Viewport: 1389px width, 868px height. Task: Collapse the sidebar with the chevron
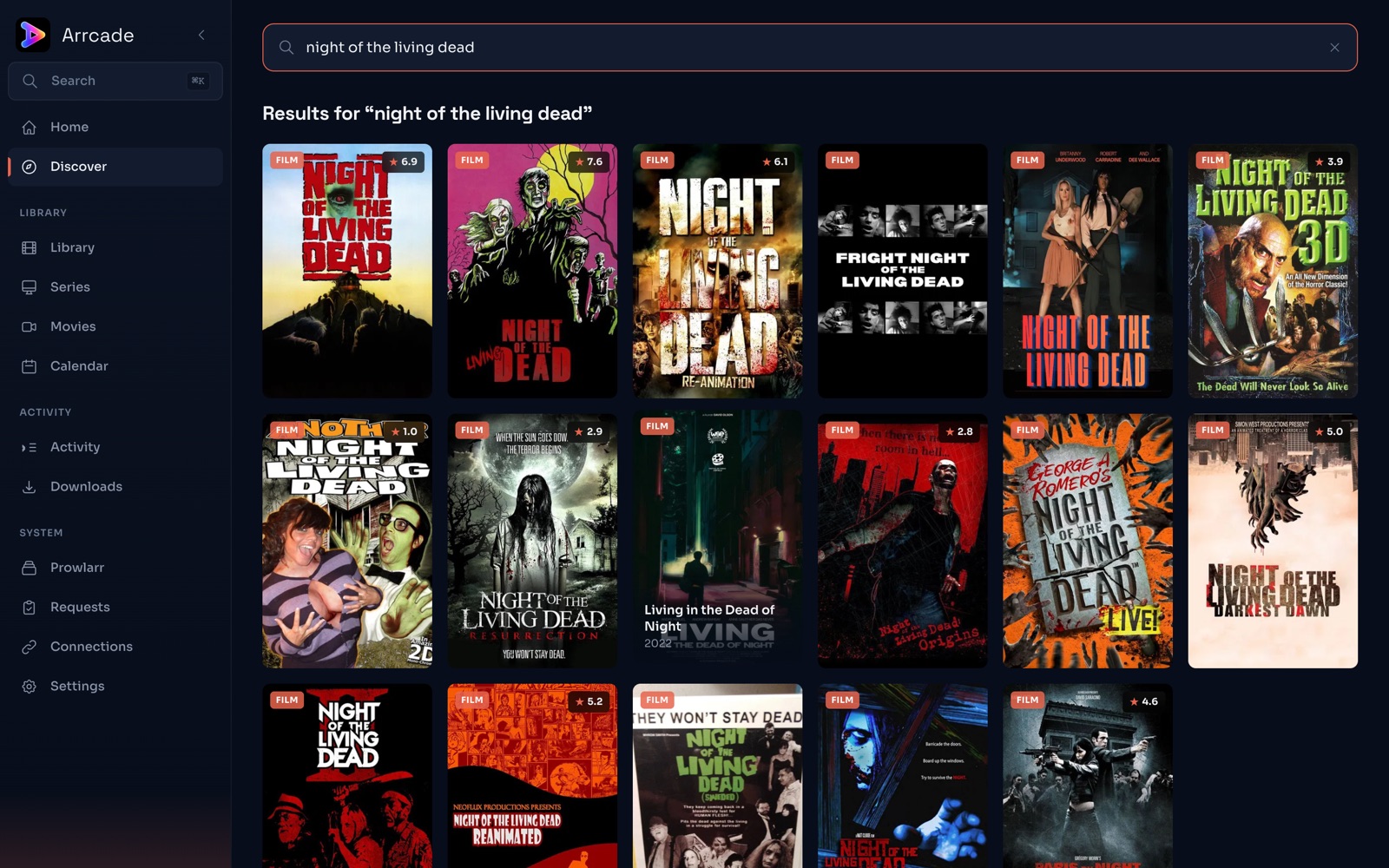201,35
